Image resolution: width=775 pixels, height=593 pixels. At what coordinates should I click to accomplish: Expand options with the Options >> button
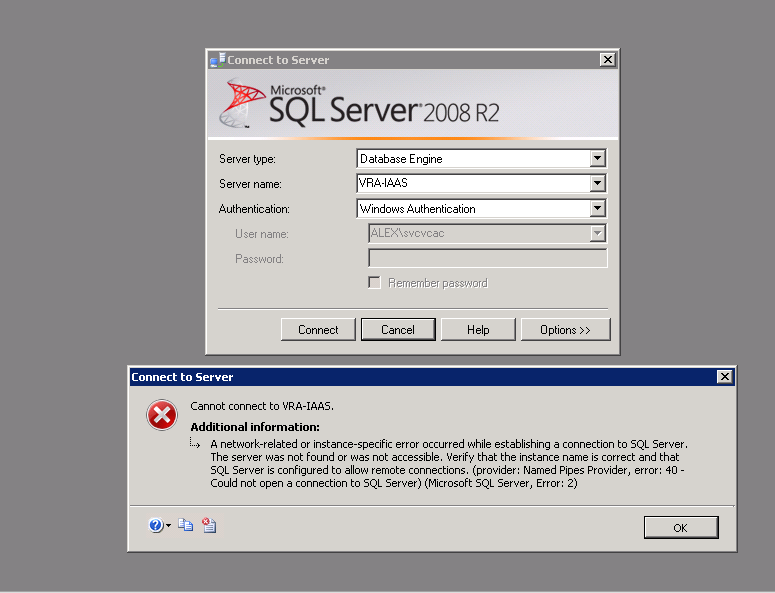(x=565, y=330)
